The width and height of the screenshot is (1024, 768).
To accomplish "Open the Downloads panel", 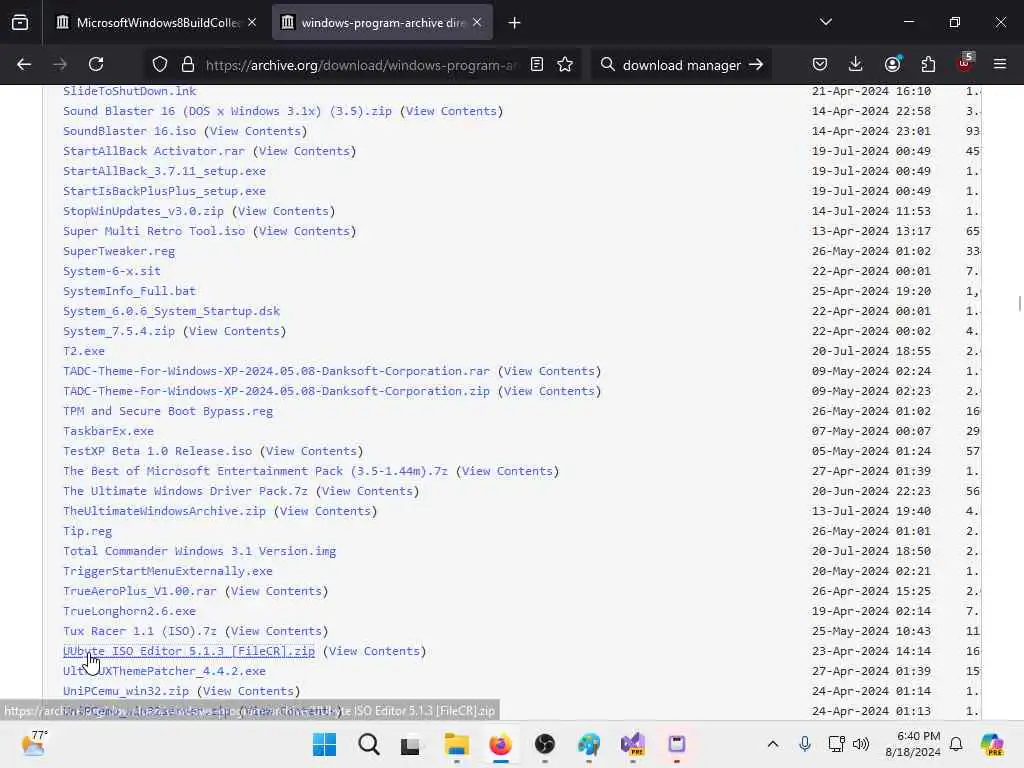I will pos(856,64).
